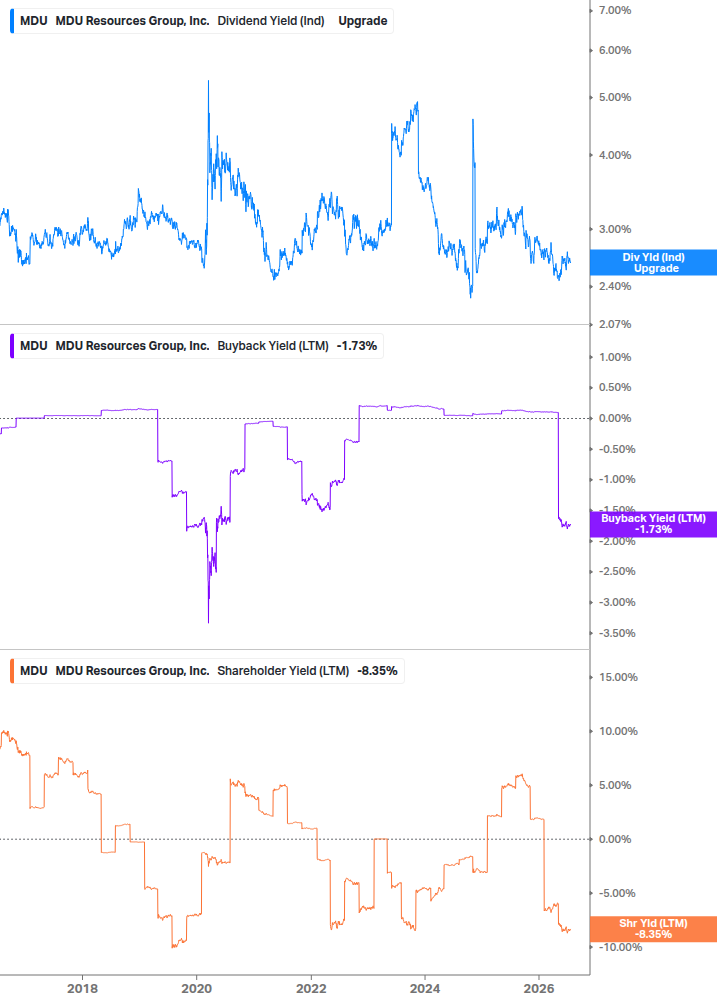Click the purple Buyback Yield color bar

click(x=12, y=345)
